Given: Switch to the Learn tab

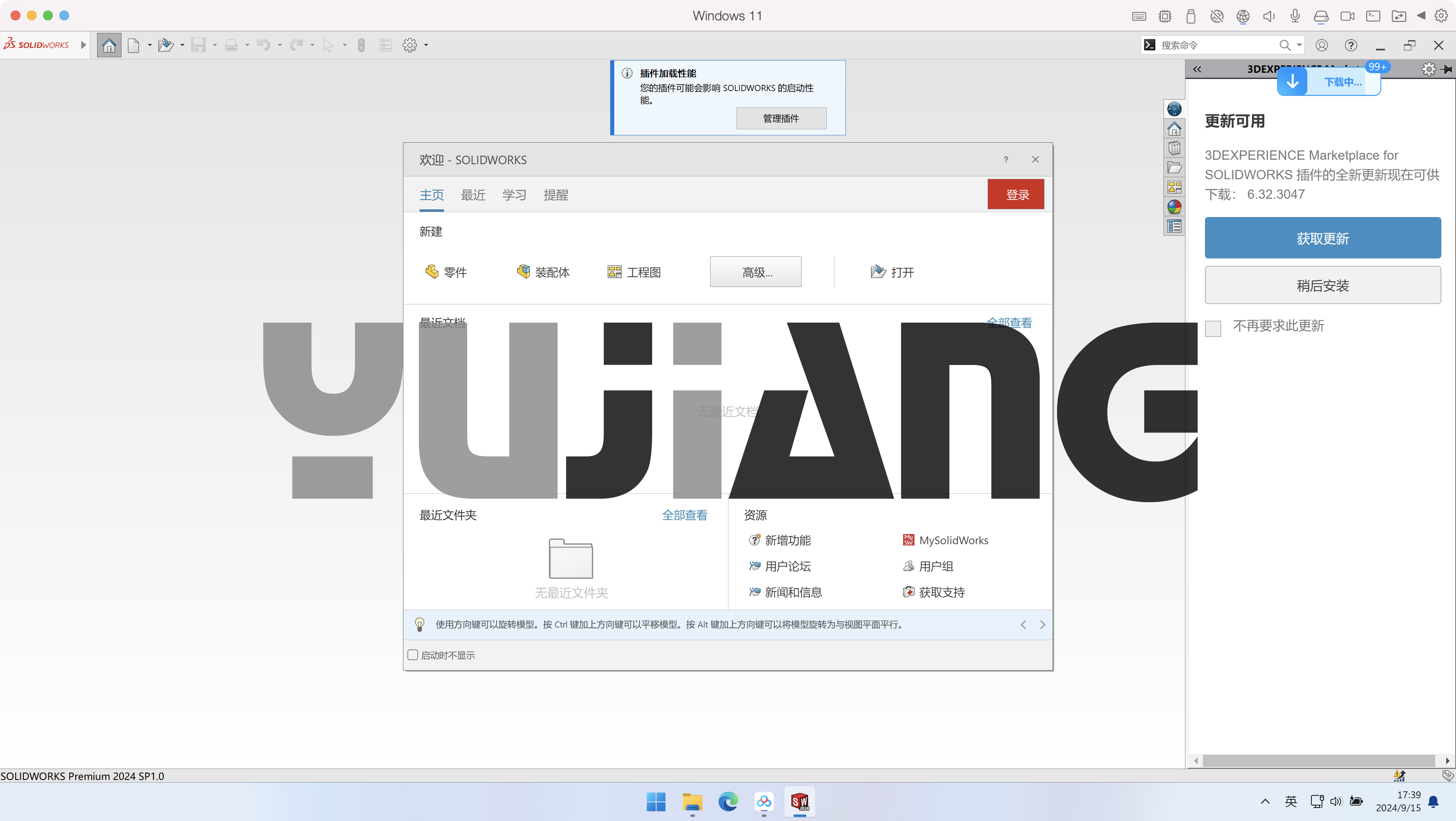Looking at the screenshot, I should [x=514, y=195].
